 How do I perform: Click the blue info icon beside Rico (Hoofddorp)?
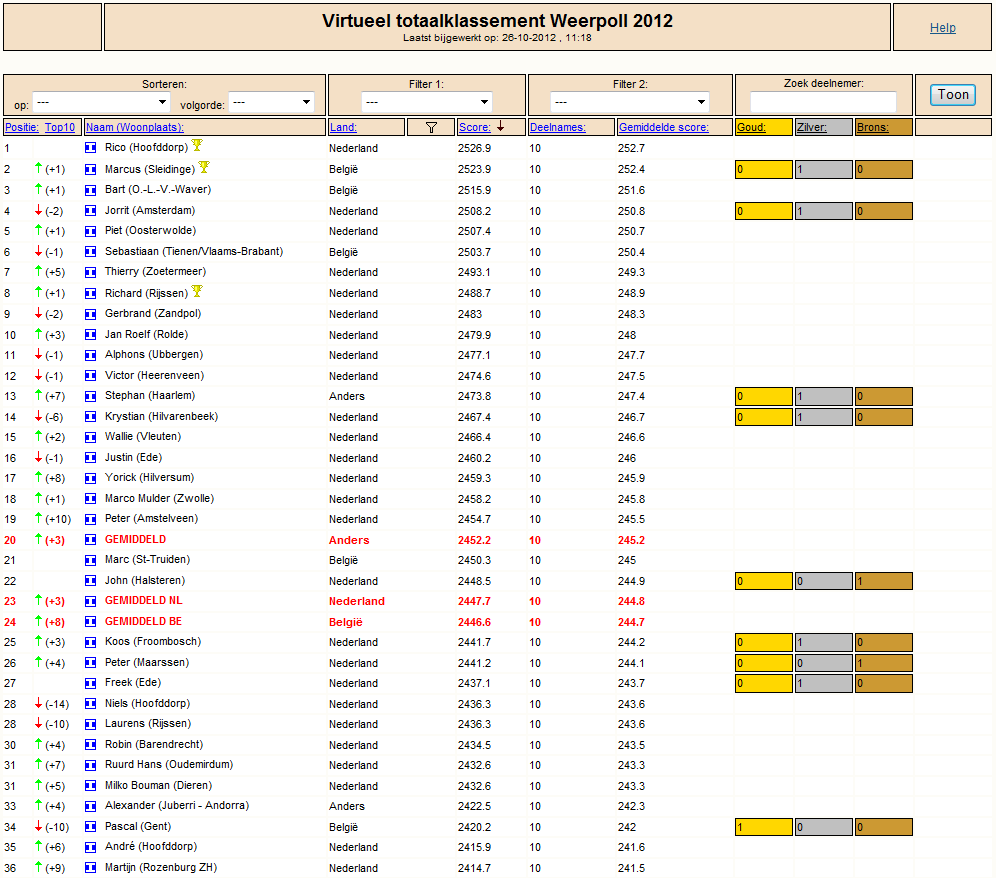[x=91, y=147]
